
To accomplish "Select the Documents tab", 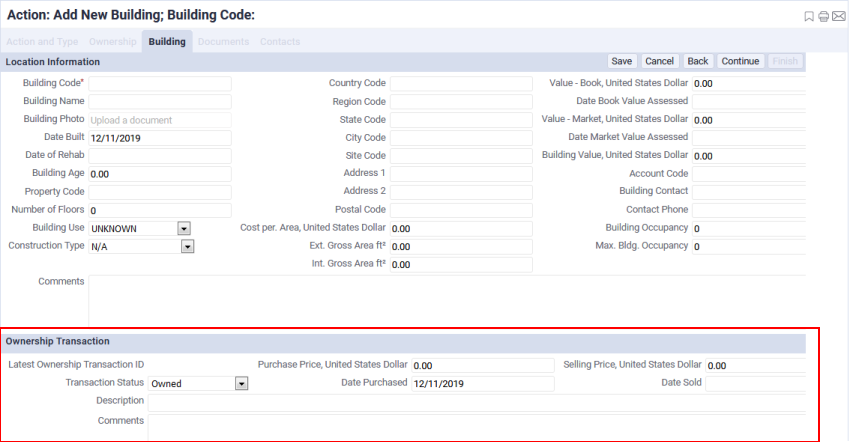I will (223, 42).
